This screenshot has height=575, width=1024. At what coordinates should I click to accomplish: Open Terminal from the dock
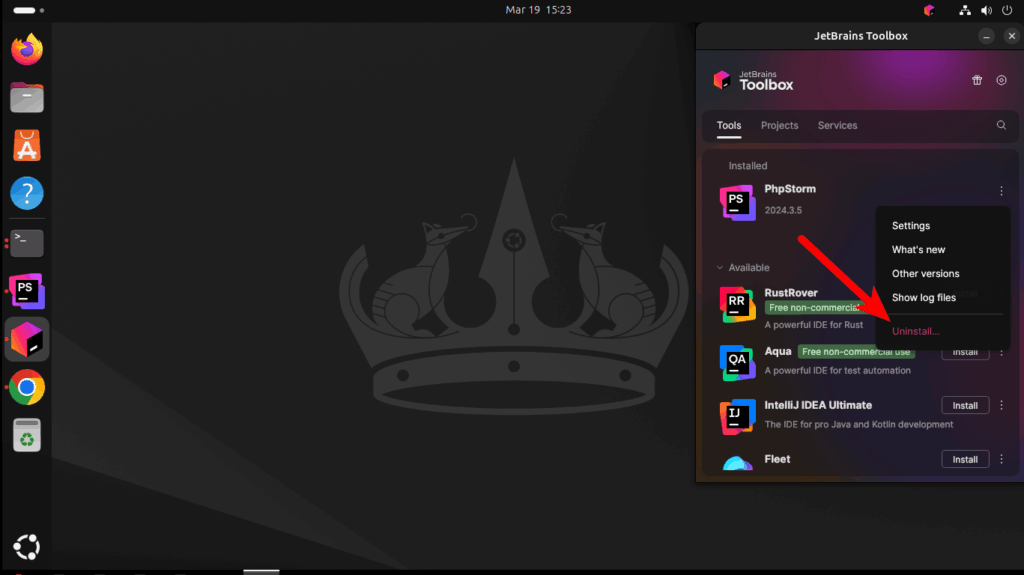coord(27,242)
